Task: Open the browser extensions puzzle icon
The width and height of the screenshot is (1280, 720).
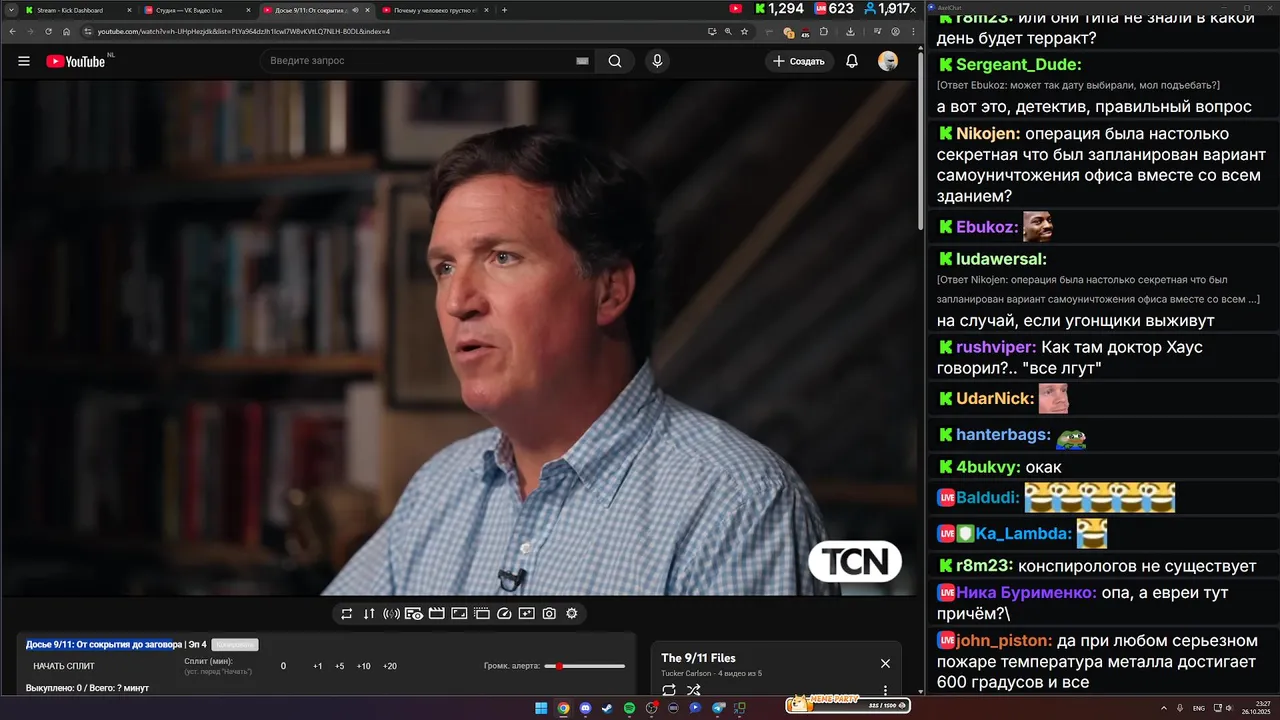Action: (x=824, y=31)
